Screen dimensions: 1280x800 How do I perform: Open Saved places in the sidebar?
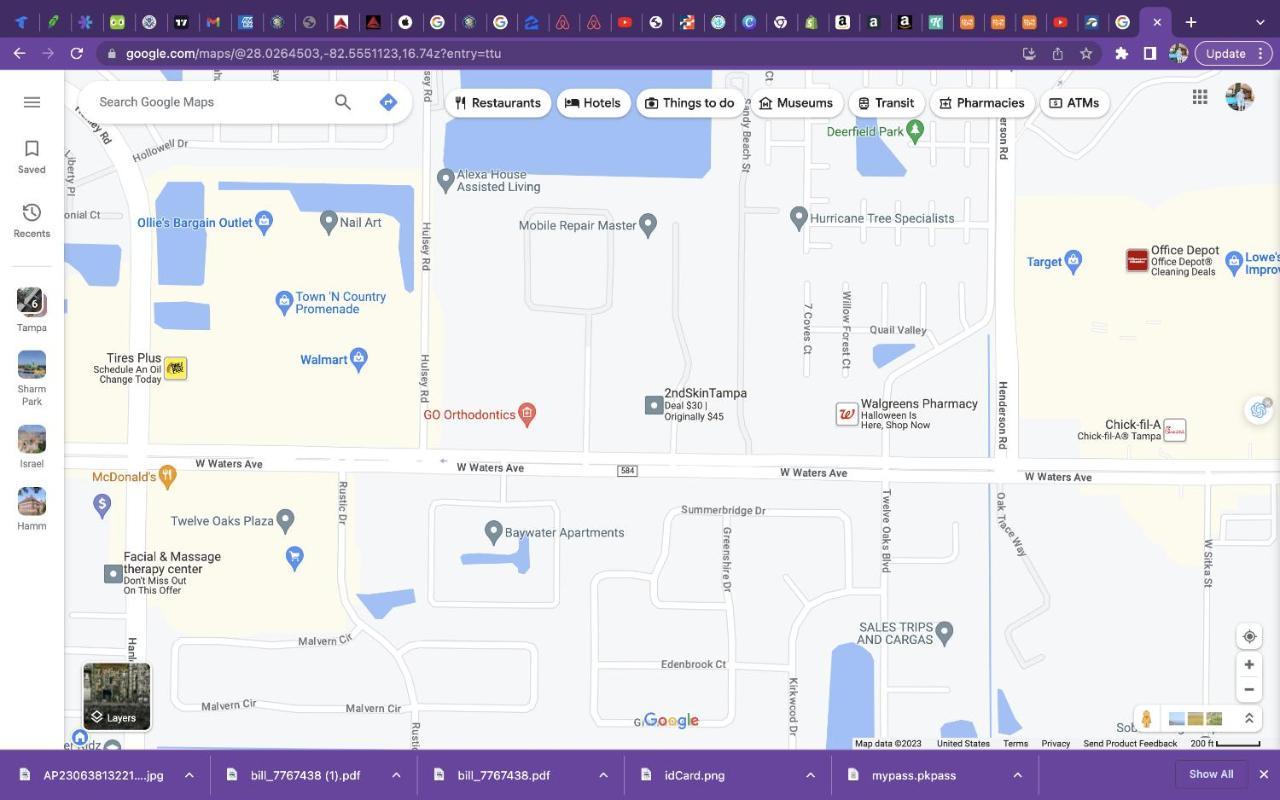click(x=32, y=156)
